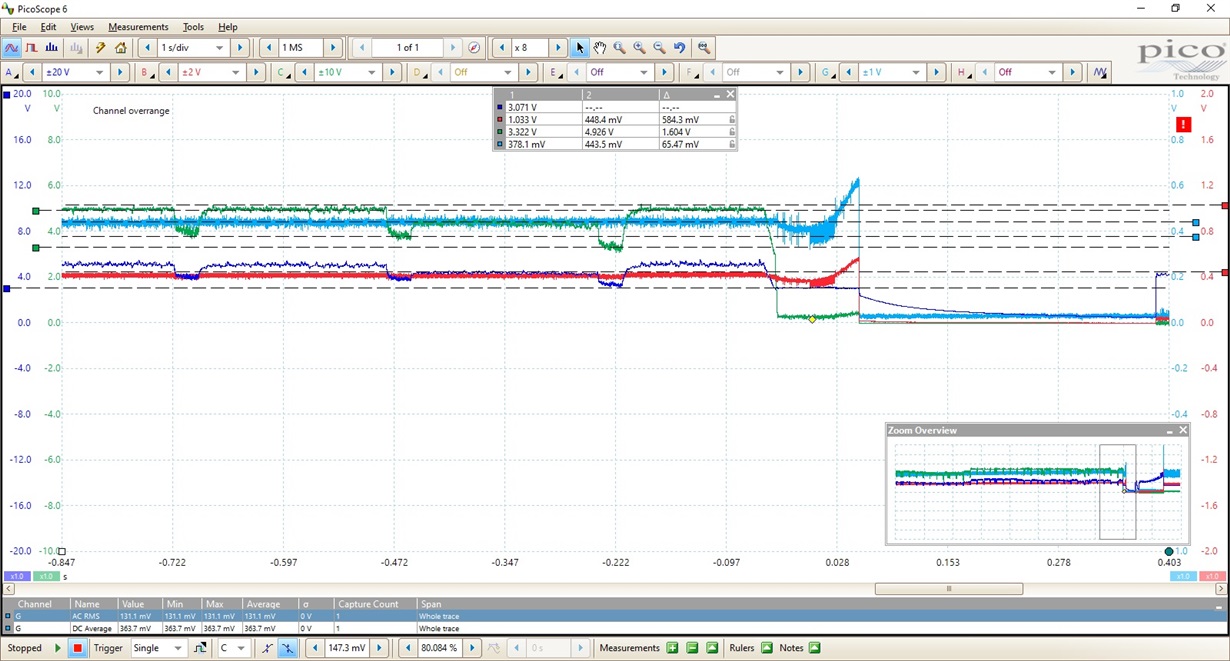
Task: Open channel B ±2 V range dropdown
Action: pos(236,72)
